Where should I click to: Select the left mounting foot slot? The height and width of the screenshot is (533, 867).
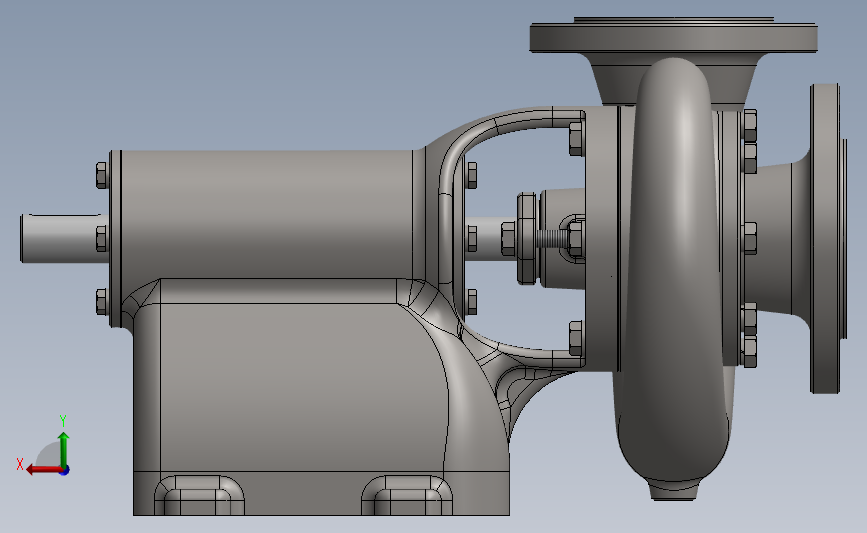click(200, 495)
